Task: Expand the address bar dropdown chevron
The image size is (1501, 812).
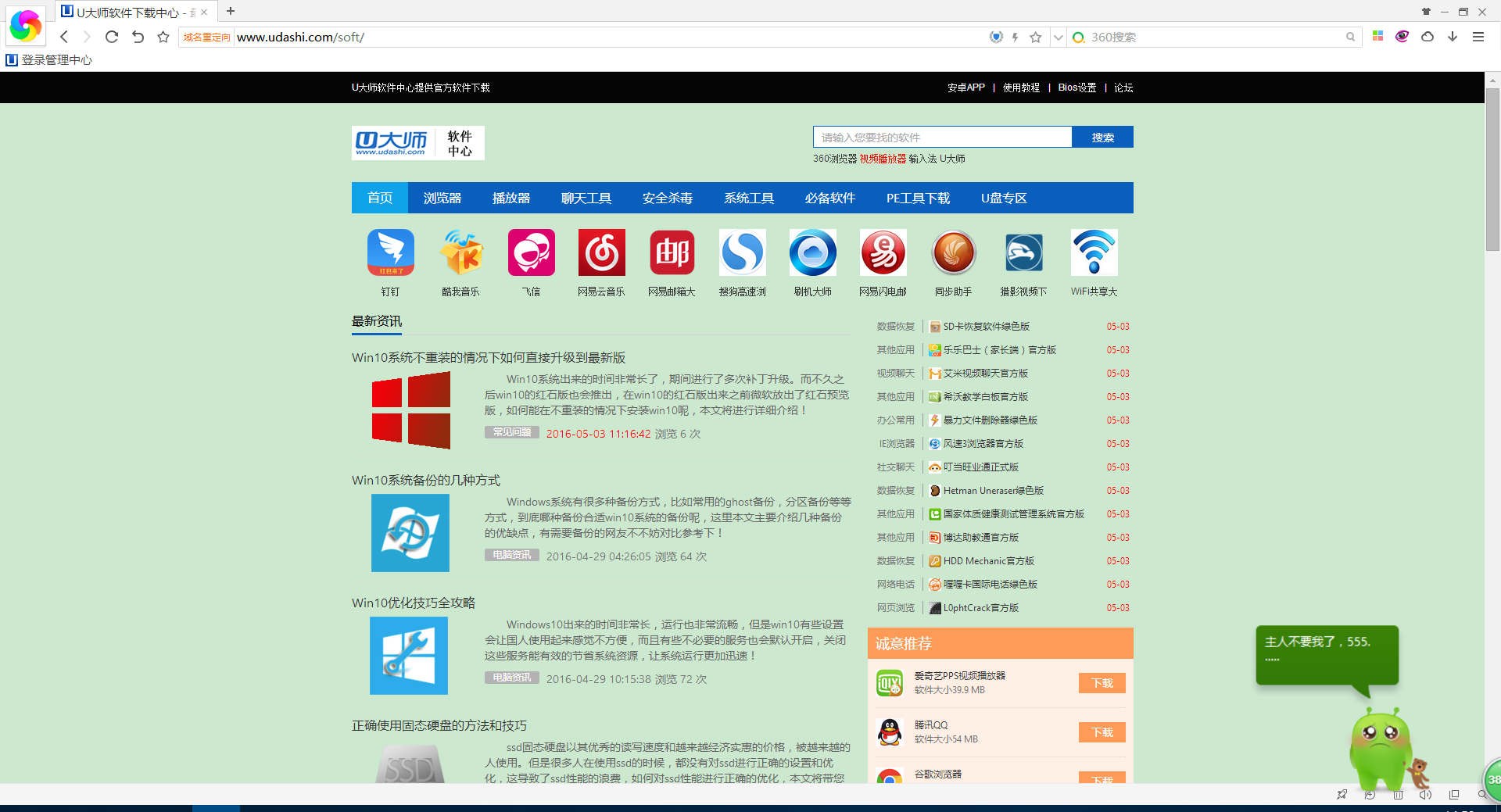Action: point(1058,37)
